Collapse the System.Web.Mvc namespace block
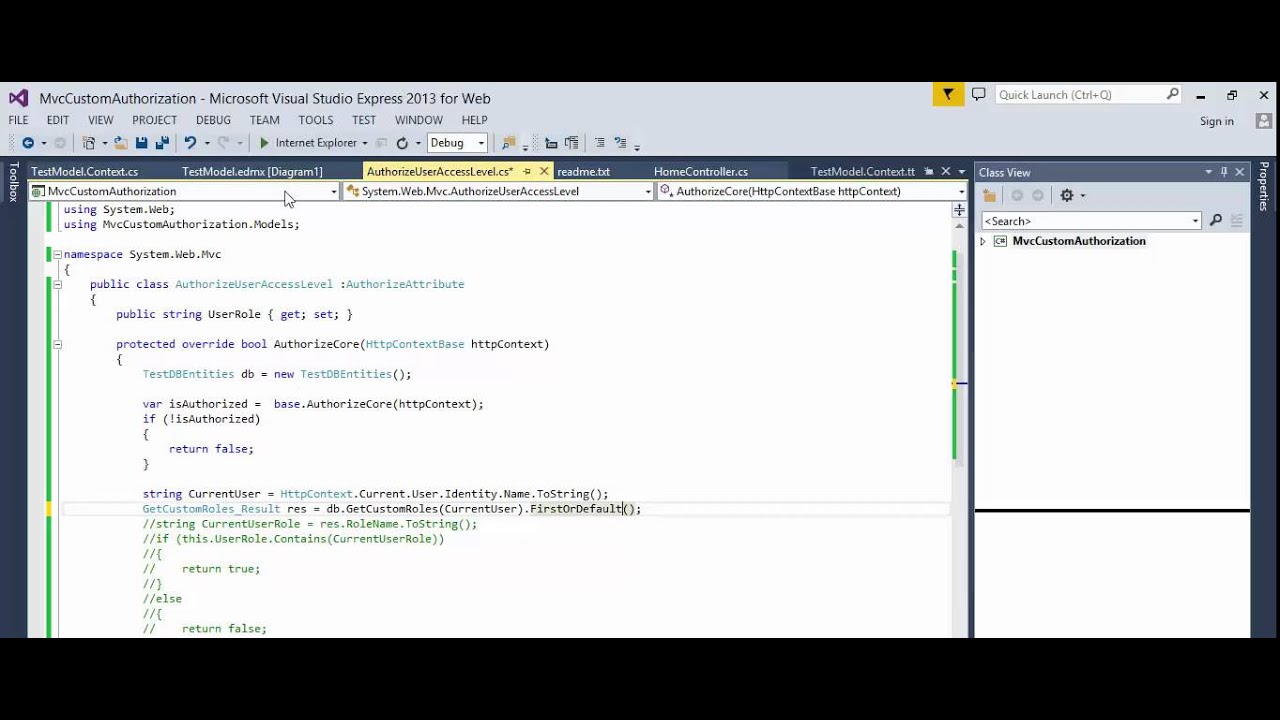The height and width of the screenshot is (720, 1280). [x=57, y=255]
